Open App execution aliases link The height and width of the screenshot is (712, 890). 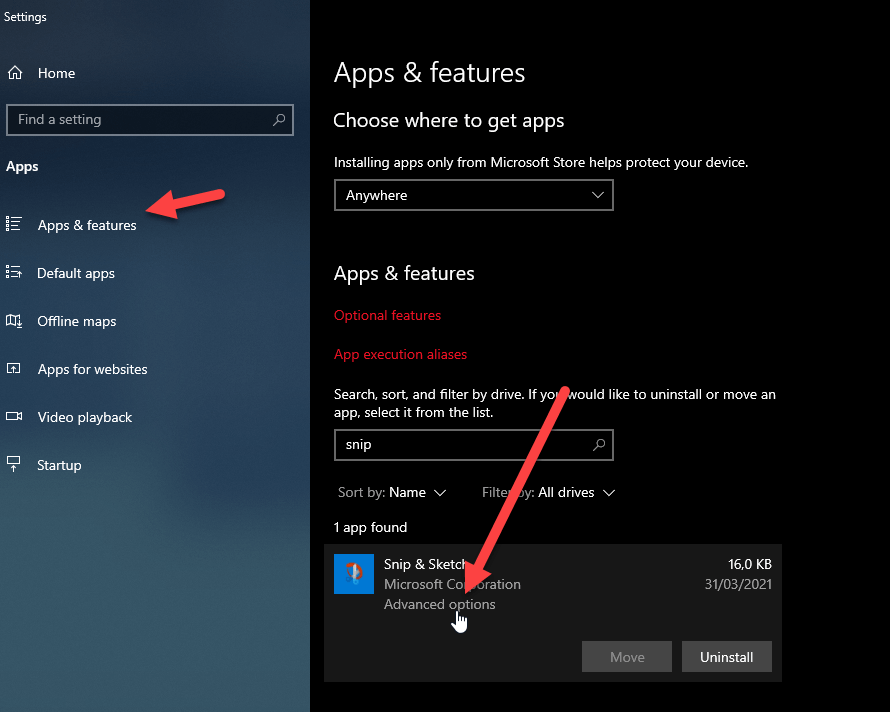point(400,354)
